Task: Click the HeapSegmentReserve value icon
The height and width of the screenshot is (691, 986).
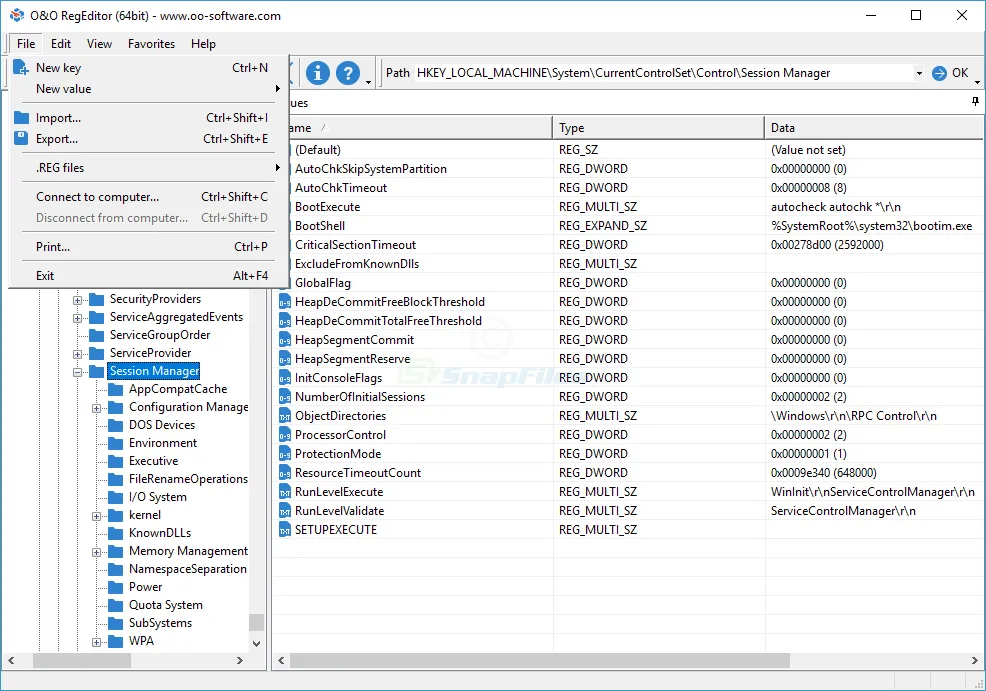Action: pos(285,358)
